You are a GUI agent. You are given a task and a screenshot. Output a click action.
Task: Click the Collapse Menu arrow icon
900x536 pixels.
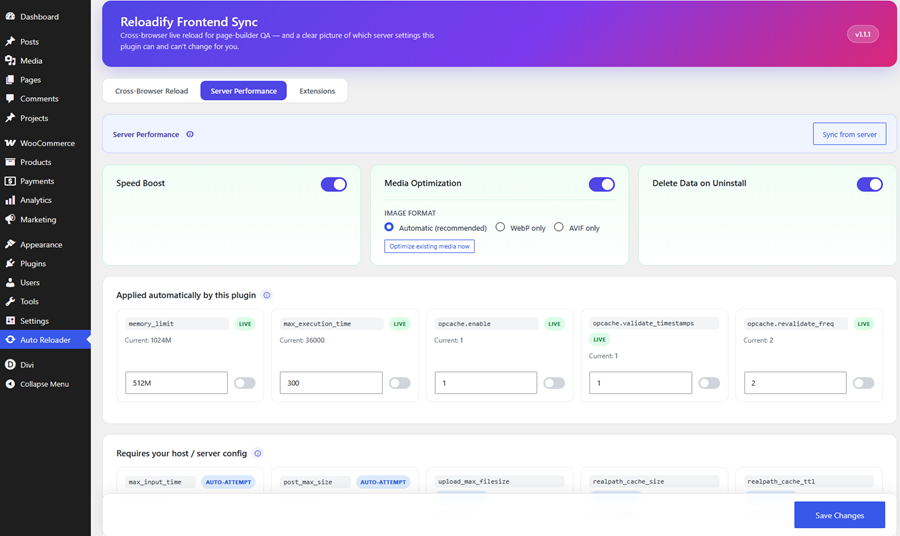coord(10,384)
